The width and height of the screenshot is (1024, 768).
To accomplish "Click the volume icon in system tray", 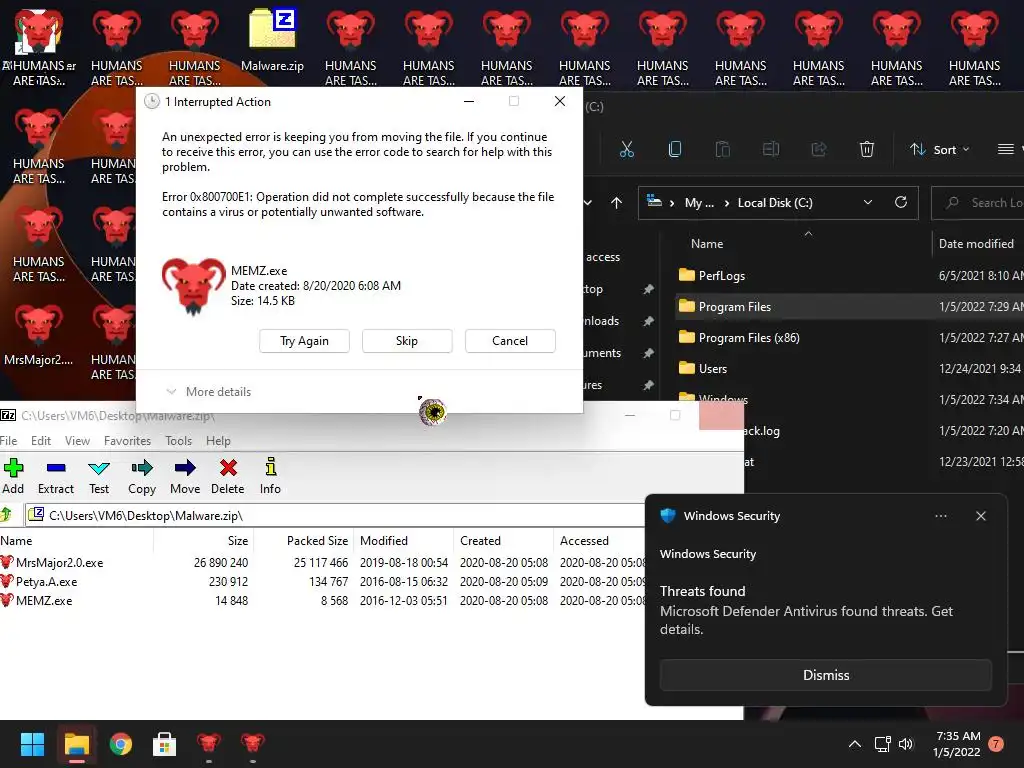I will pos(906,744).
